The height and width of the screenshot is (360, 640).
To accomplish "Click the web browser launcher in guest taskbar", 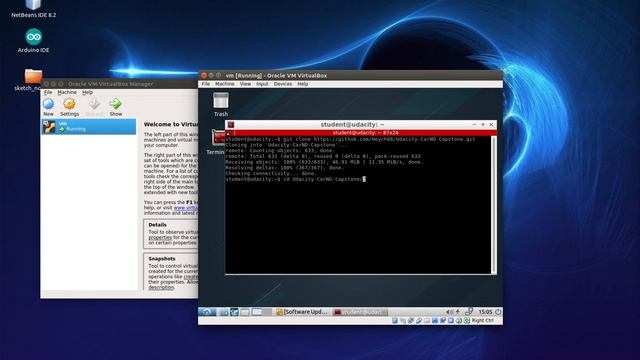I will point(234,312).
